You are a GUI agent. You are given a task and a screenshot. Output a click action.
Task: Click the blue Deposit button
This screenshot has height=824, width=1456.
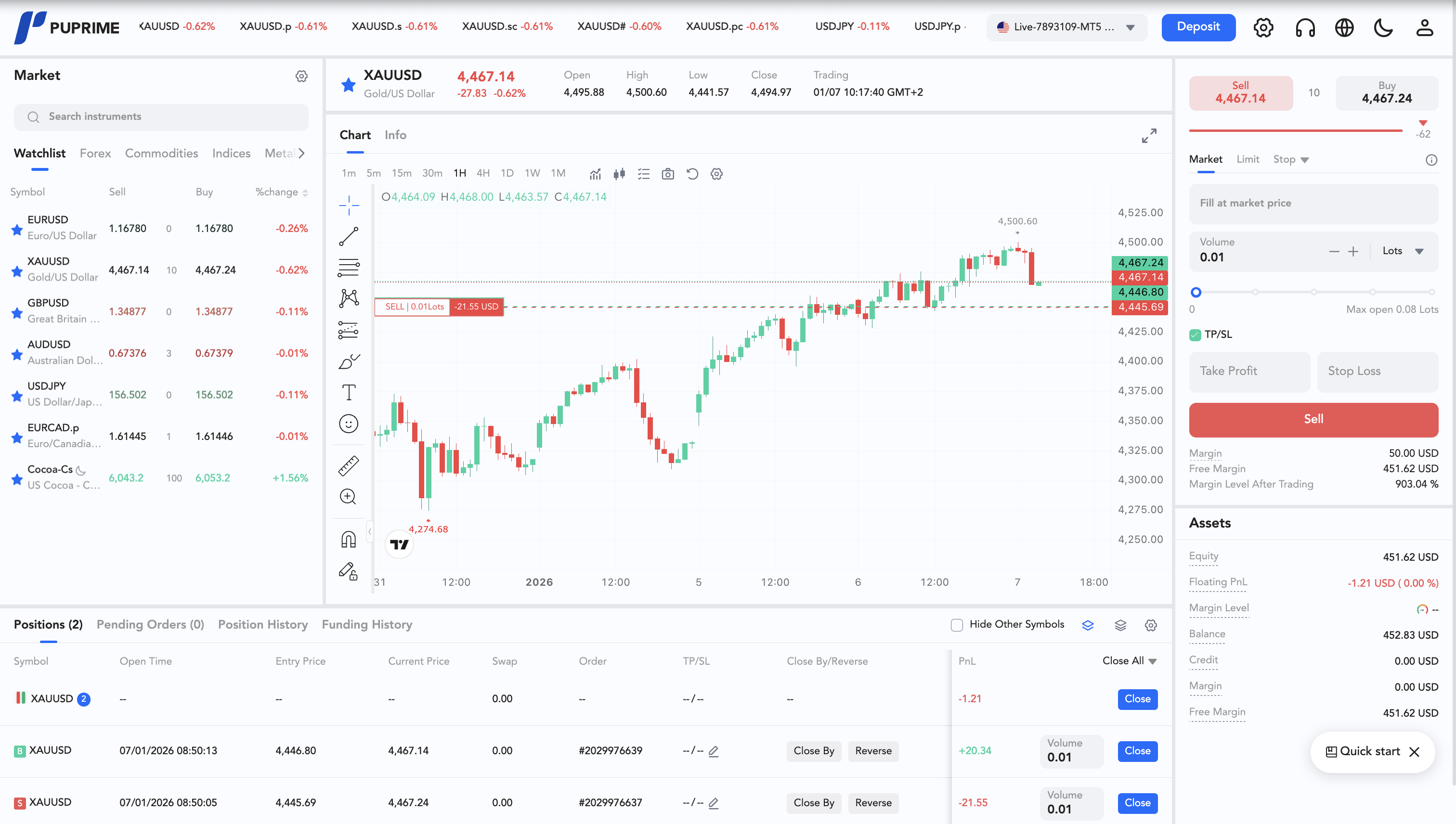click(1198, 27)
